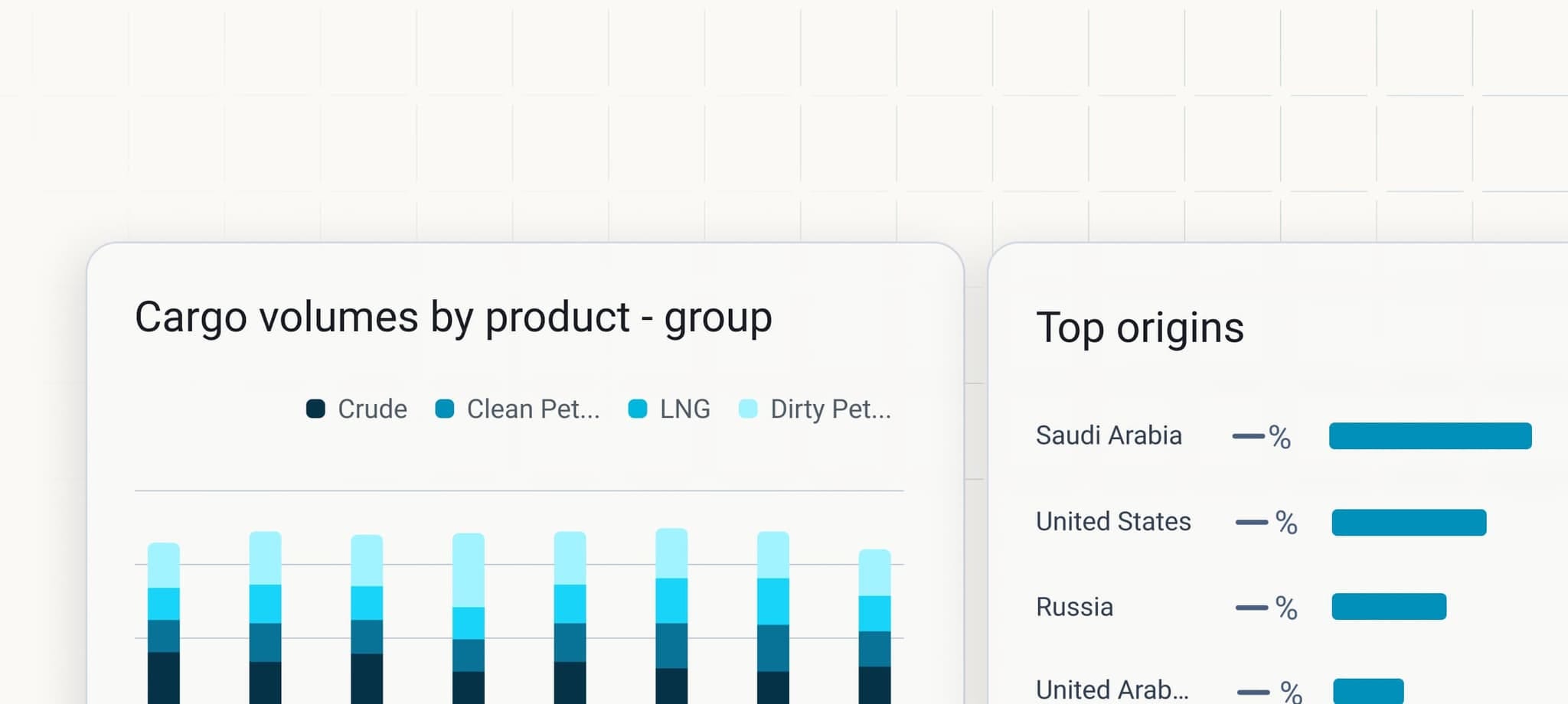Toggle the Dirty Pet... legend swatch
Screen dimensions: 1568x704
pyautogui.click(x=748, y=409)
